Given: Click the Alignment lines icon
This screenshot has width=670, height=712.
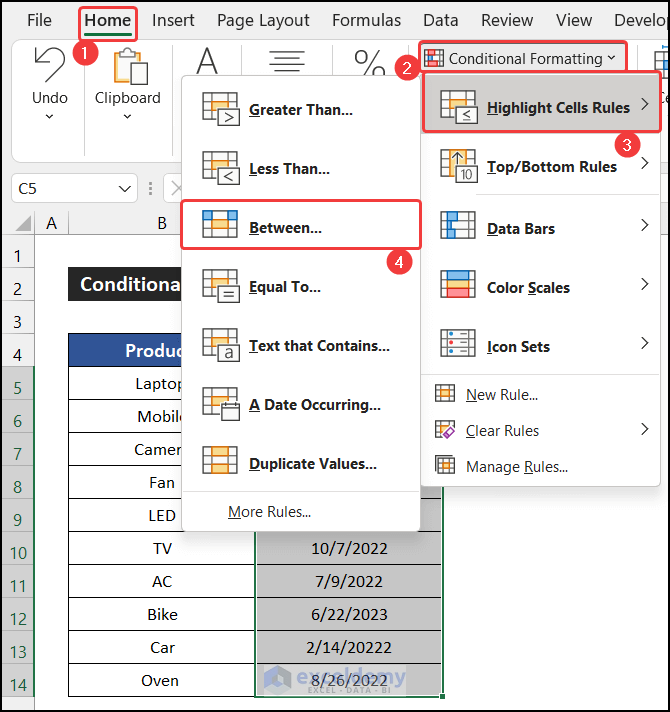Looking at the screenshot, I should (286, 61).
